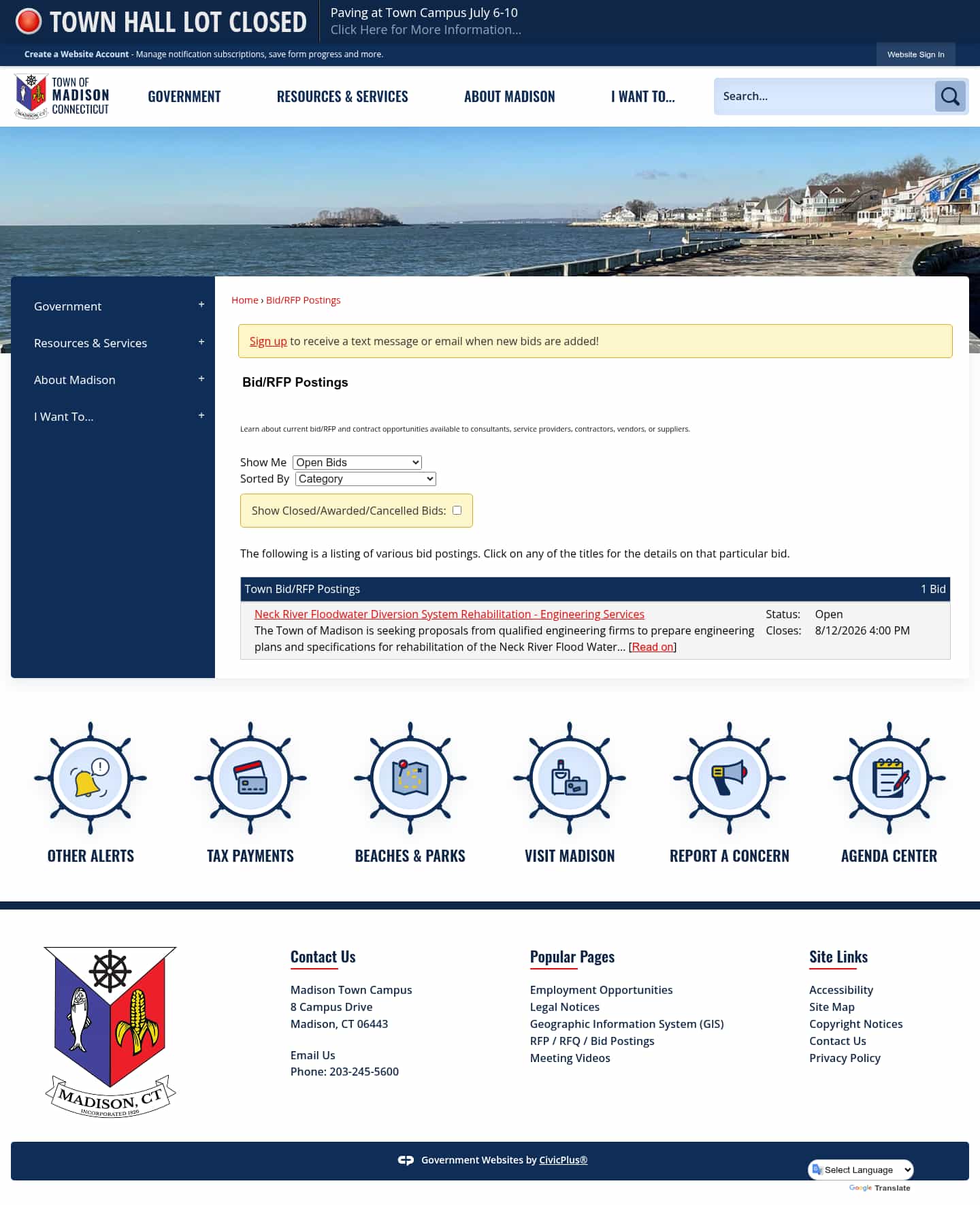Viewport: 980px width, 1205px height.
Task: Click the Other Alerts label
Action: (91, 856)
